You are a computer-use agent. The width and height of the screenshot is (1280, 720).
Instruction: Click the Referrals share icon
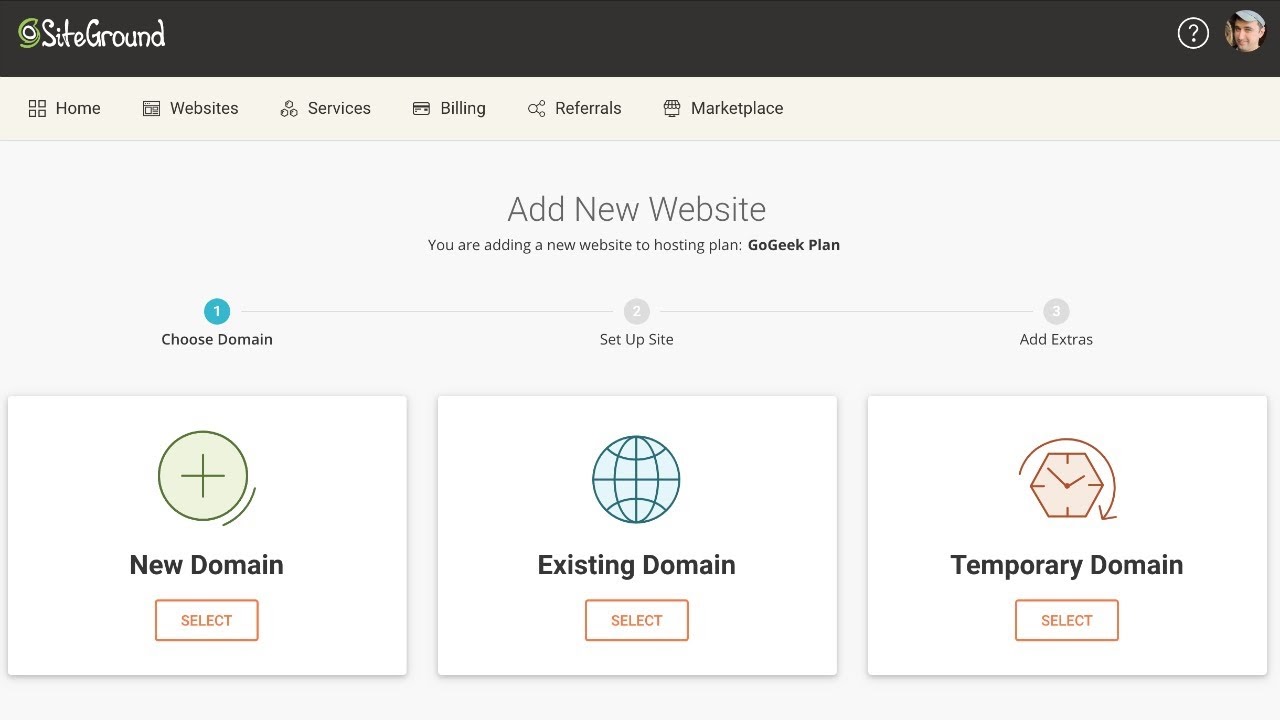pyautogui.click(x=538, y=107)
